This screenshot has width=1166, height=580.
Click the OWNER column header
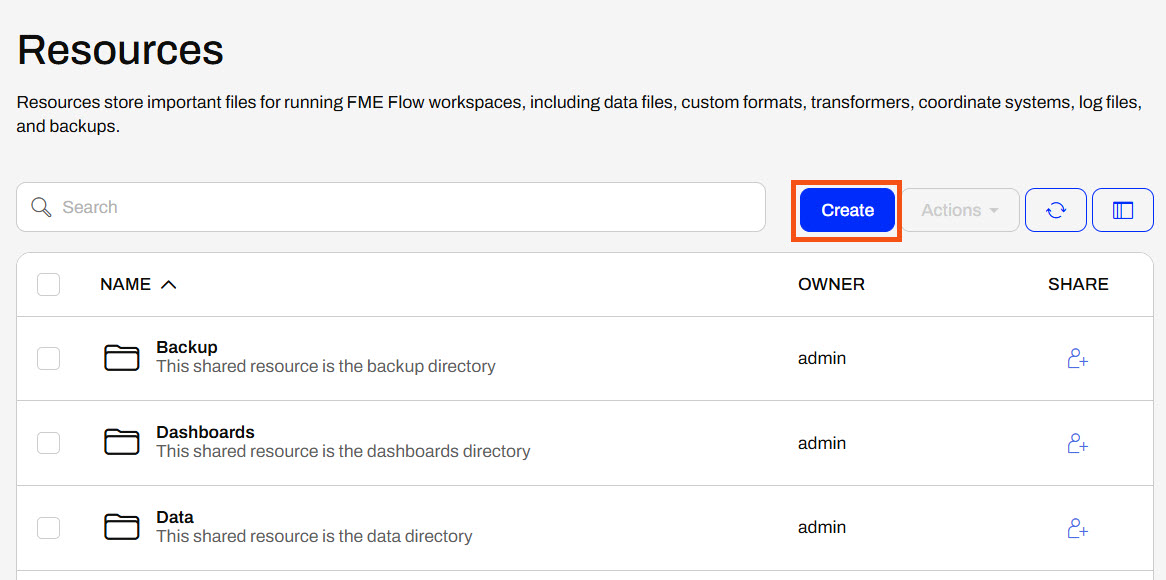831,284
